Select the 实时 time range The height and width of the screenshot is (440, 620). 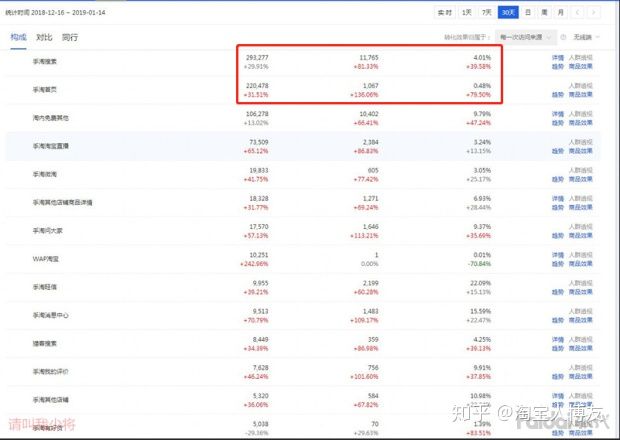coord(445,12)
